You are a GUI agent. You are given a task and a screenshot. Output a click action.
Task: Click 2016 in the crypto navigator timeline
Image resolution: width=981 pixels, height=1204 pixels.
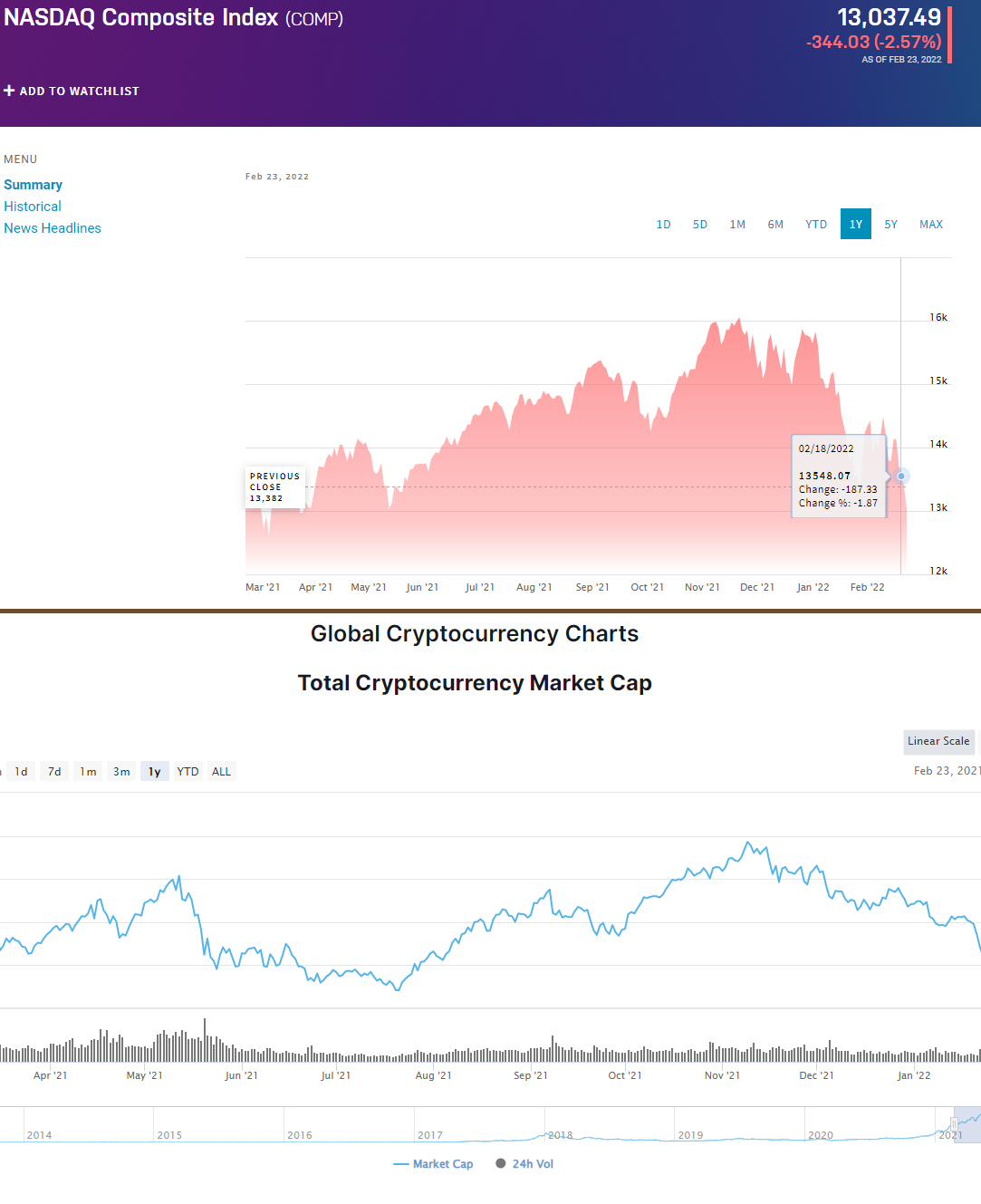[x=300, y=1135]
